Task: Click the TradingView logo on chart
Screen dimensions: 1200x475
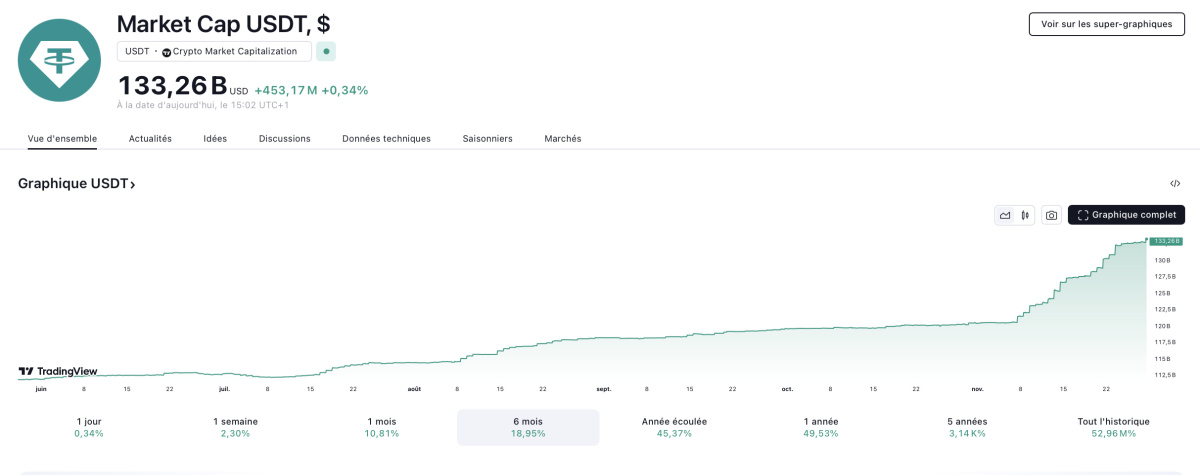Action: tap(58, 371)
